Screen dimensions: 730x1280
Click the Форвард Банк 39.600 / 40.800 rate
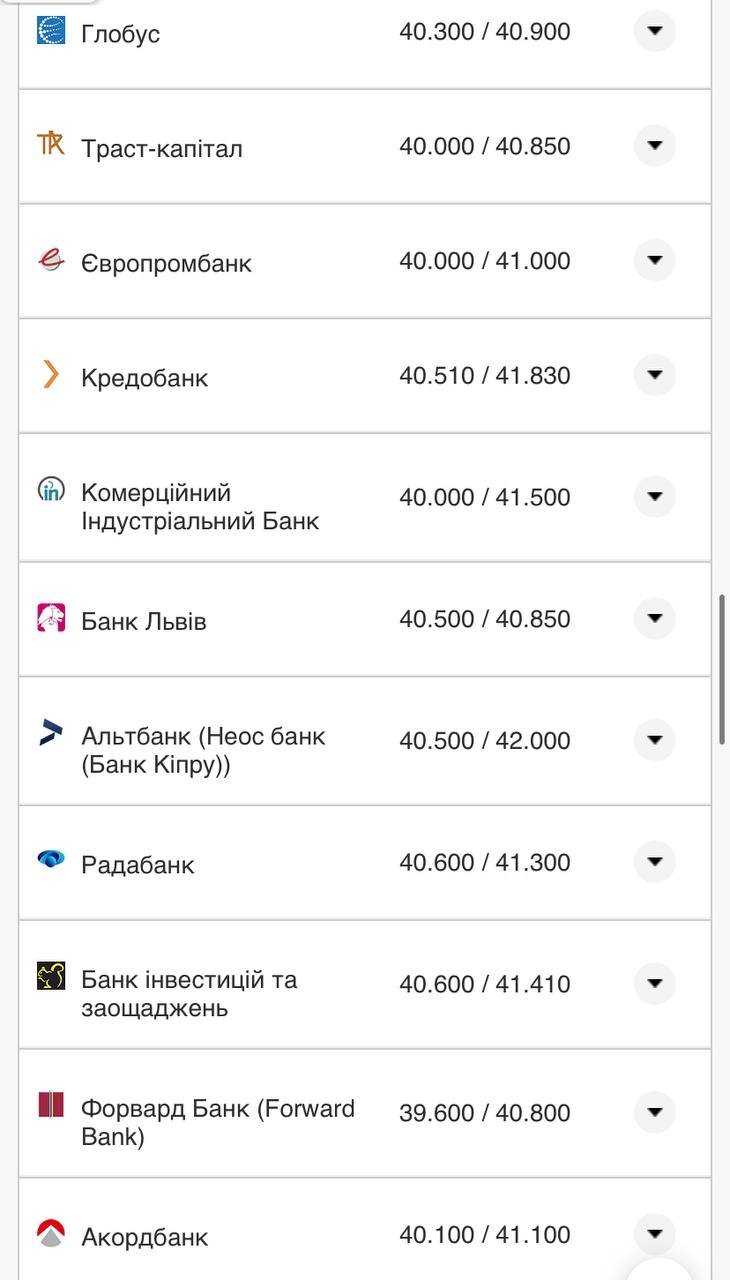coord(485,1113)
